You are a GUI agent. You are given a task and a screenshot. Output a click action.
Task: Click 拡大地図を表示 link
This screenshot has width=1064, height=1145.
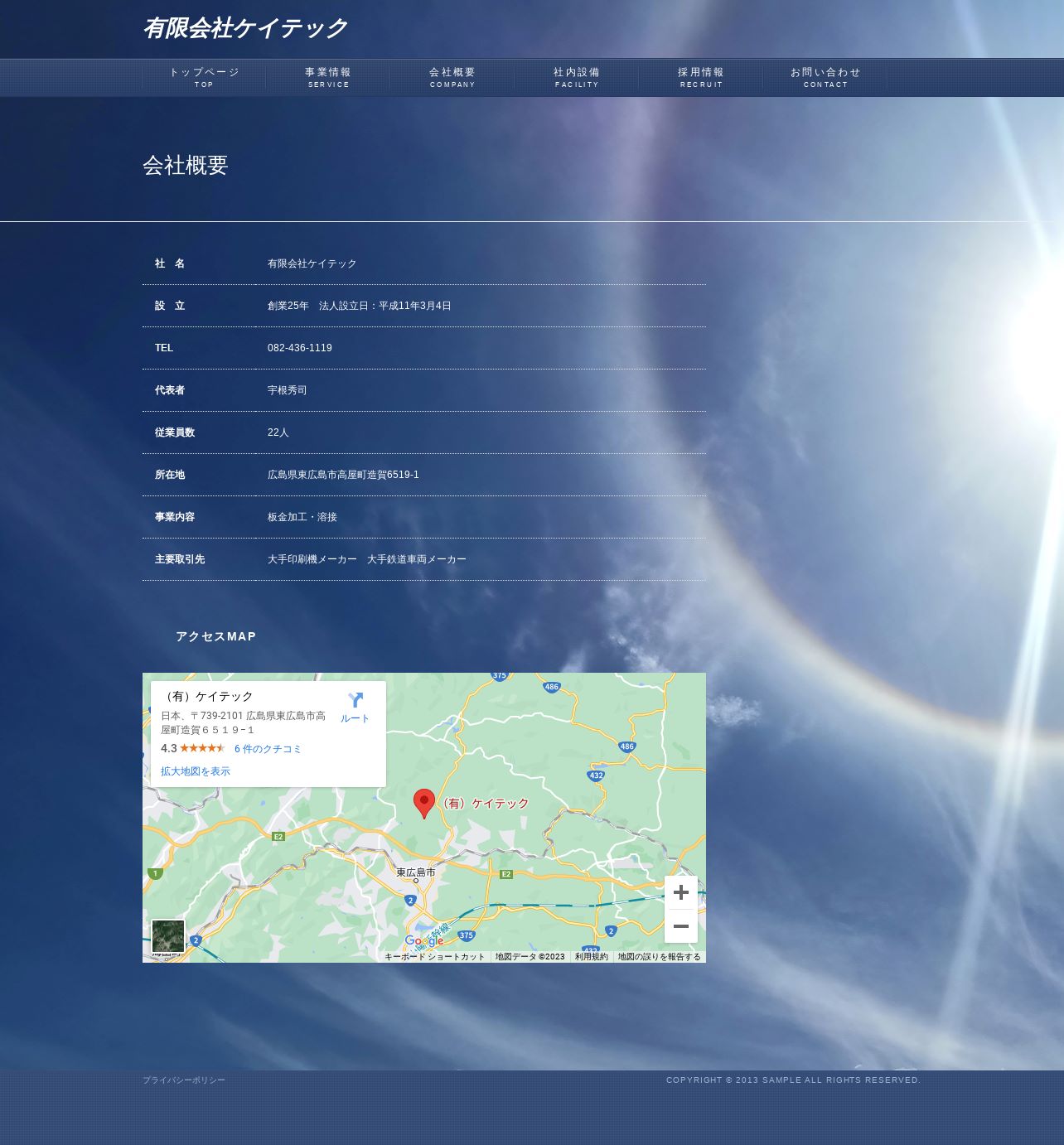coord(196,771)
